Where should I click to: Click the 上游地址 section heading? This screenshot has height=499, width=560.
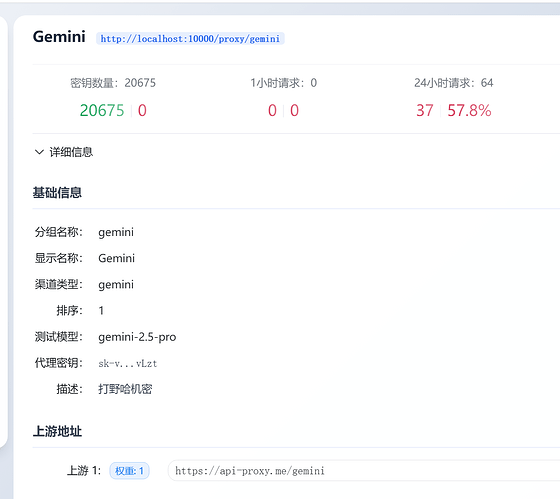[57, 431]
